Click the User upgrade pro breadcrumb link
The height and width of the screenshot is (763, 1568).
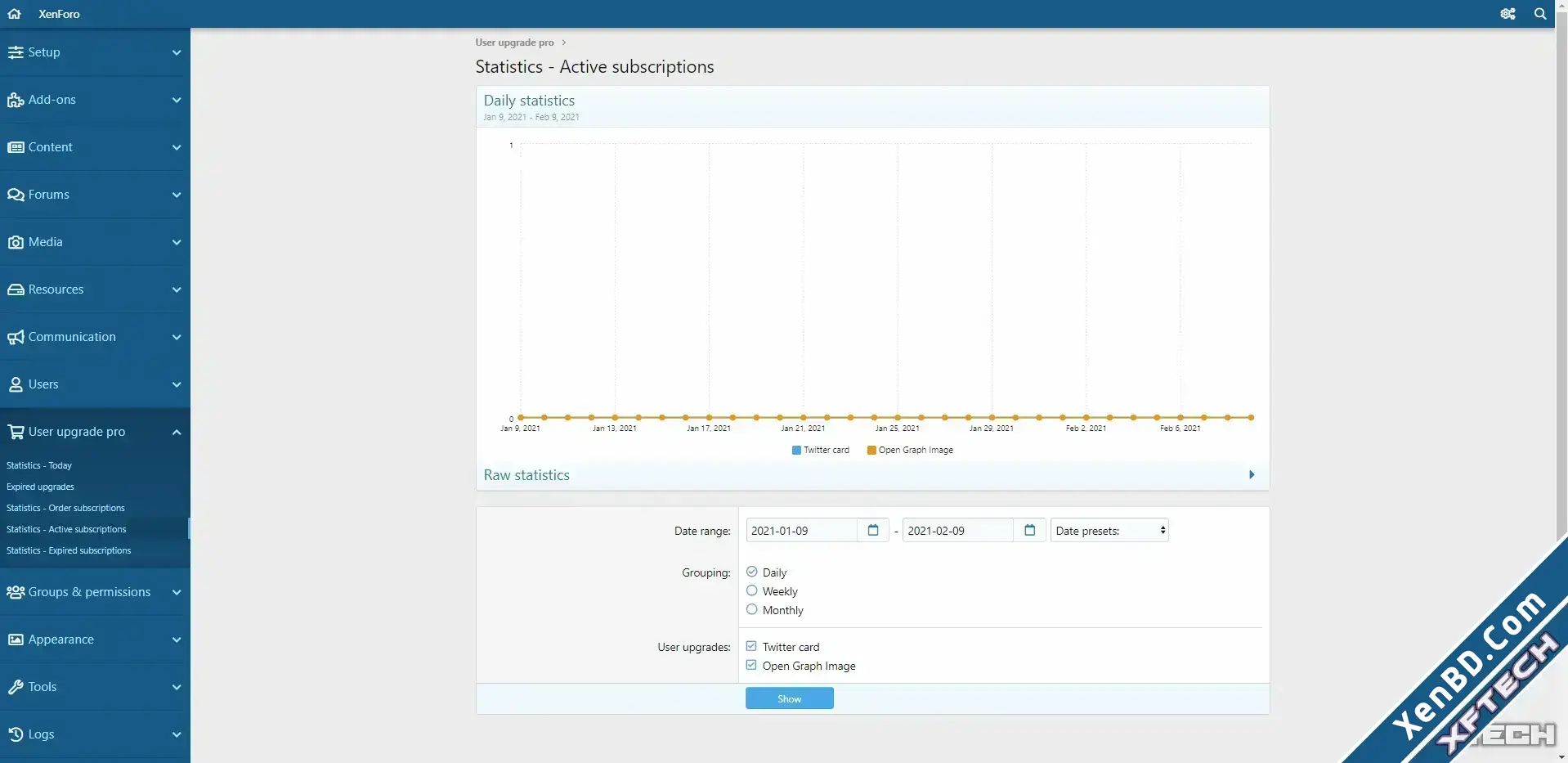click(514, 43)
